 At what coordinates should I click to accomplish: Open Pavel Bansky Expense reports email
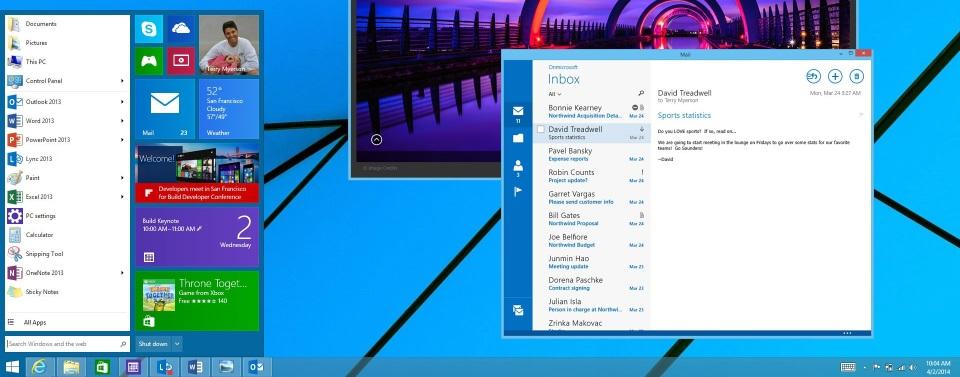pos(591,154)
